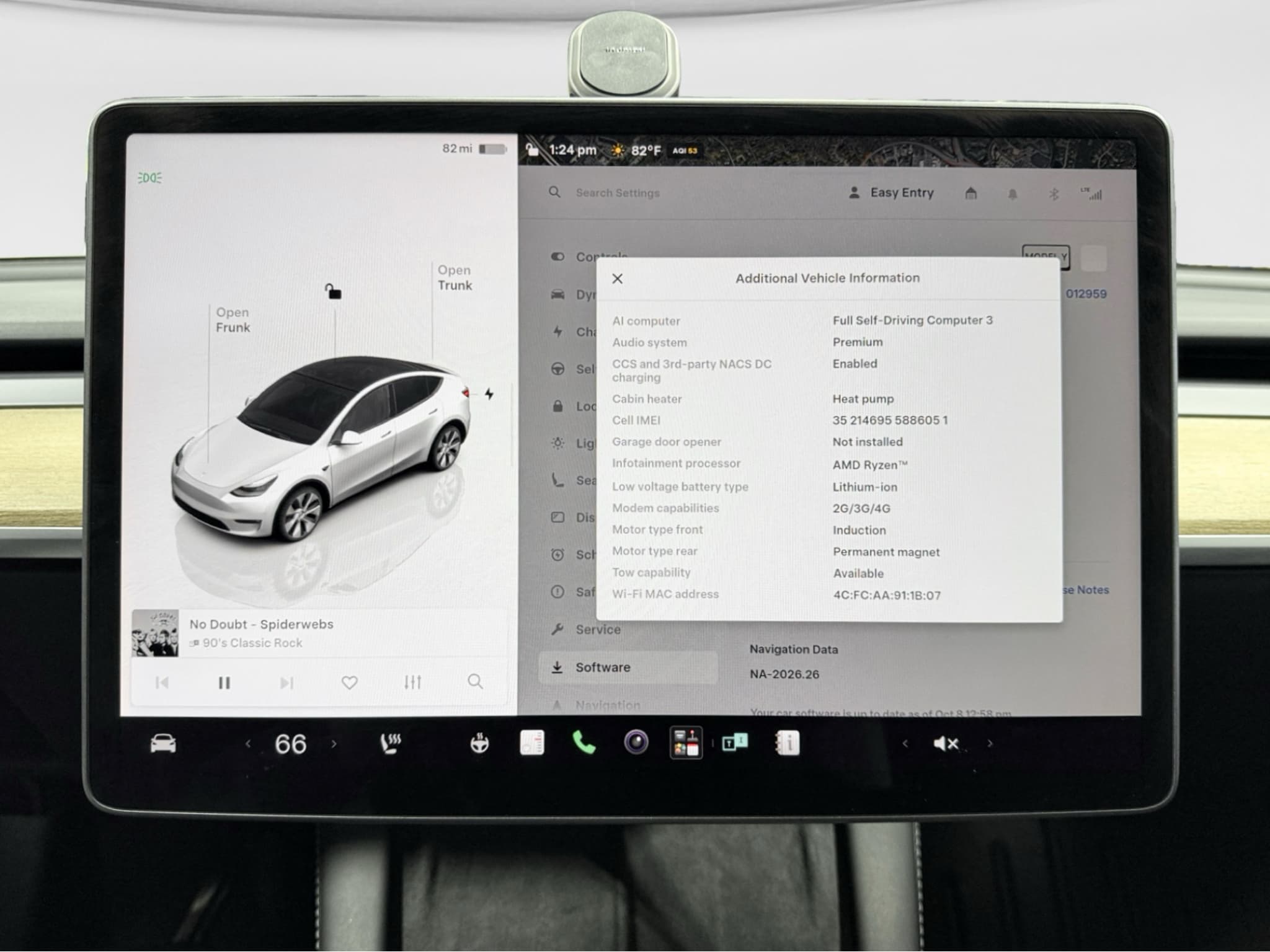Tap the unlock padlock icon above car
Viewport: 1270px width, 952px height.
click(x=334, y=291)
